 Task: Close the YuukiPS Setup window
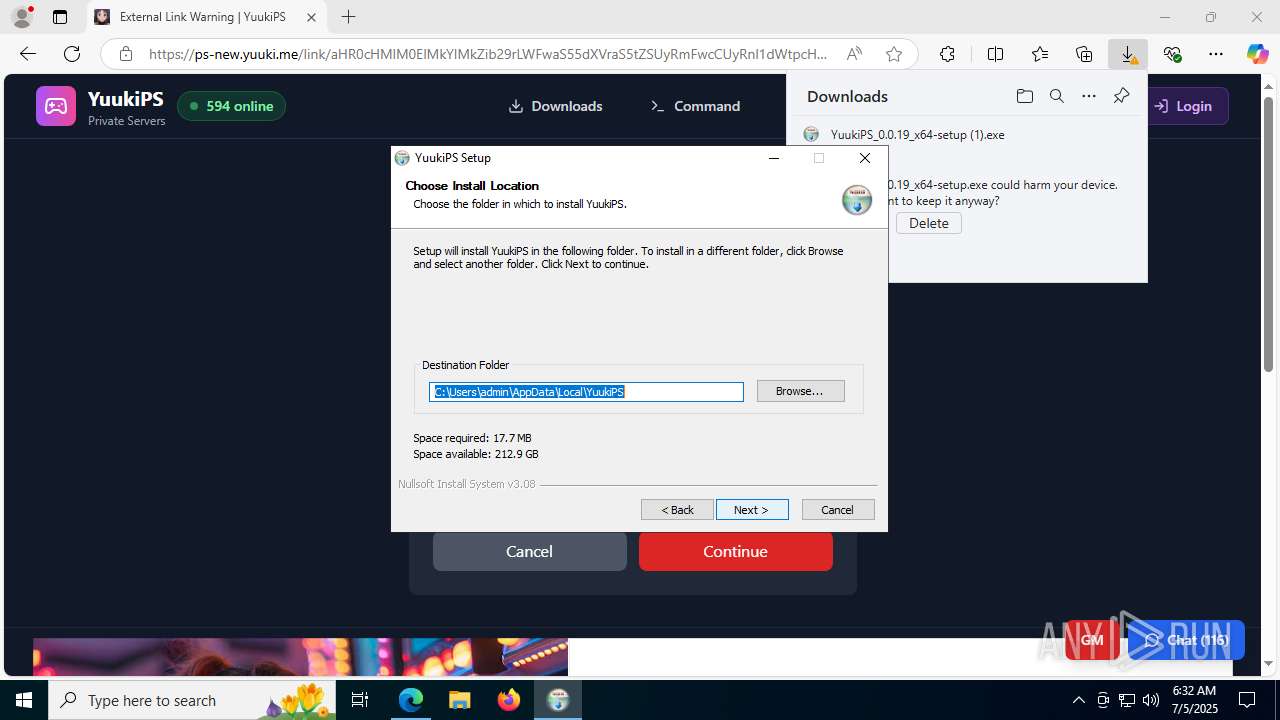[x=865, y=158]
